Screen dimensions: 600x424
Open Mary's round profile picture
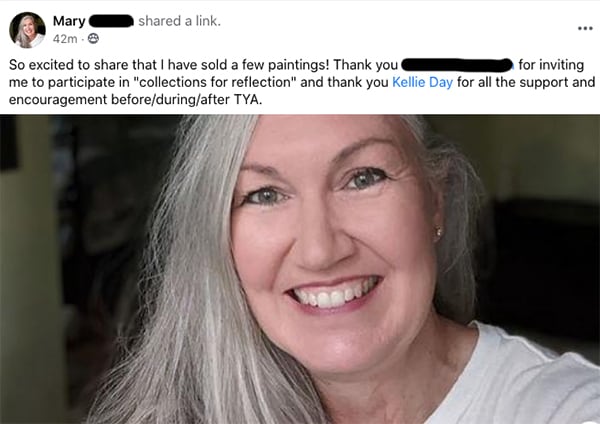click(27, 30)
